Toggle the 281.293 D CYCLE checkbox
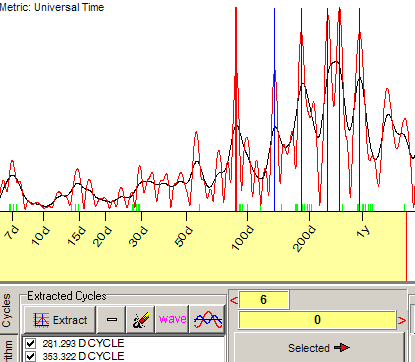 point(31,343)
